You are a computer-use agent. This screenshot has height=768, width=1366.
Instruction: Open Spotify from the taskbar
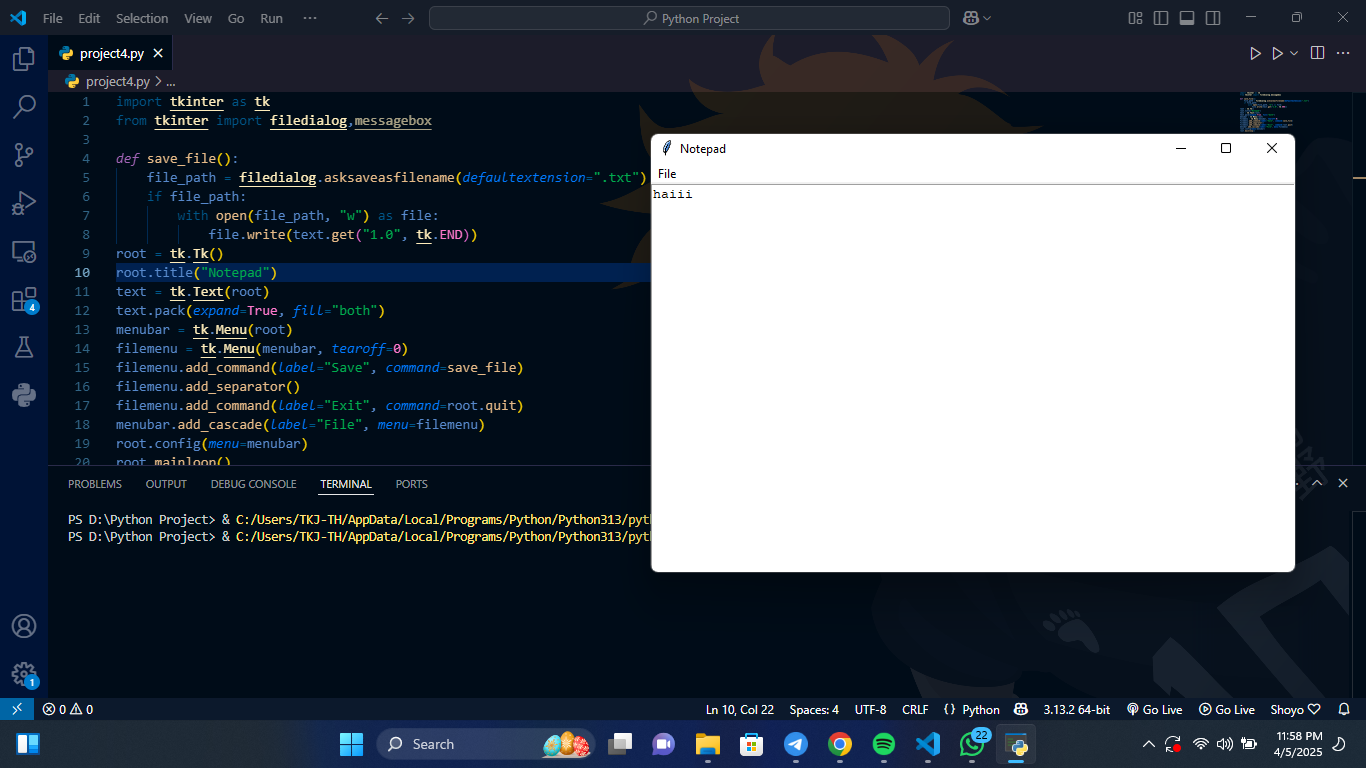(884, 744)
